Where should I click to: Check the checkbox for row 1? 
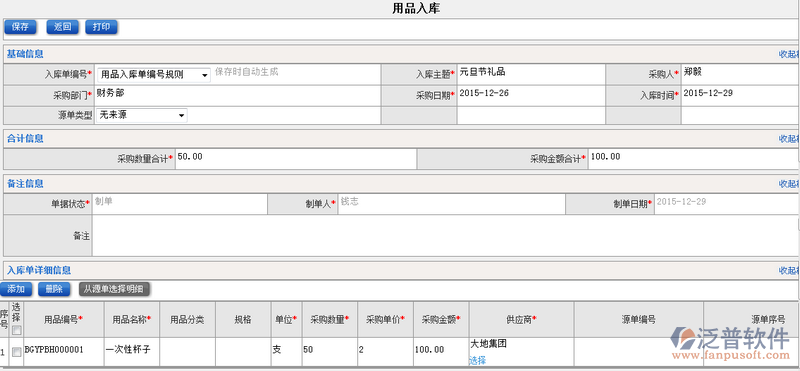click(x=17, y=351)
